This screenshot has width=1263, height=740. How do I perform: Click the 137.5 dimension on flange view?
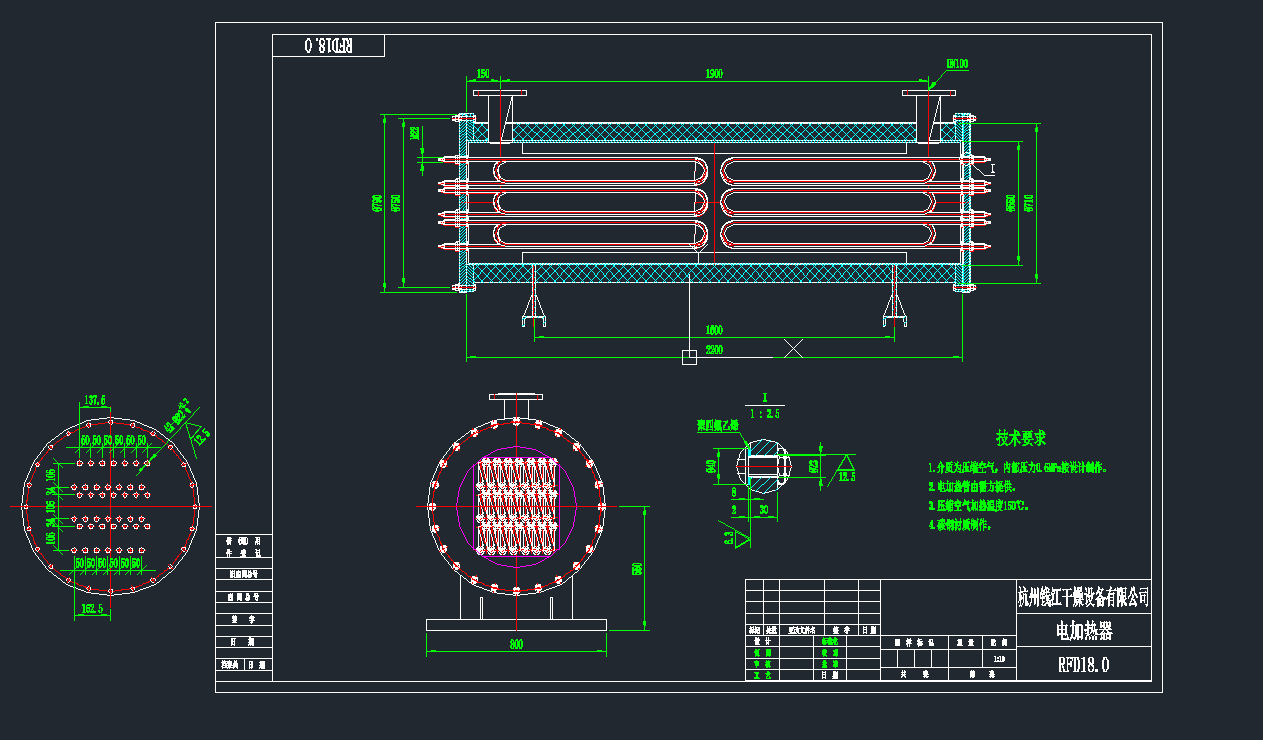(96, 401)
